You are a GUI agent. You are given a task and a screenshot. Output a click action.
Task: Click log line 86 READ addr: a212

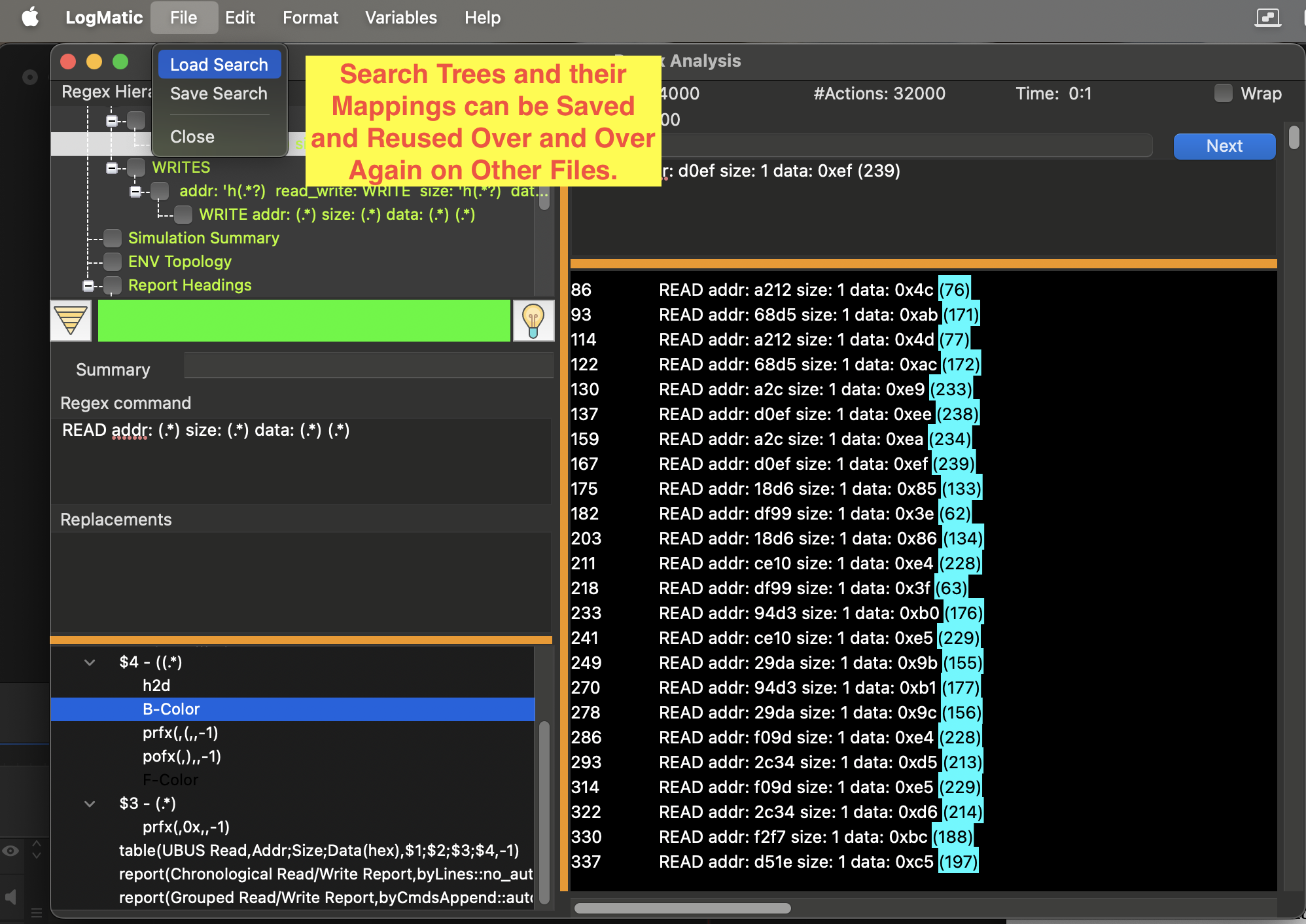click(x=771, y=290)
